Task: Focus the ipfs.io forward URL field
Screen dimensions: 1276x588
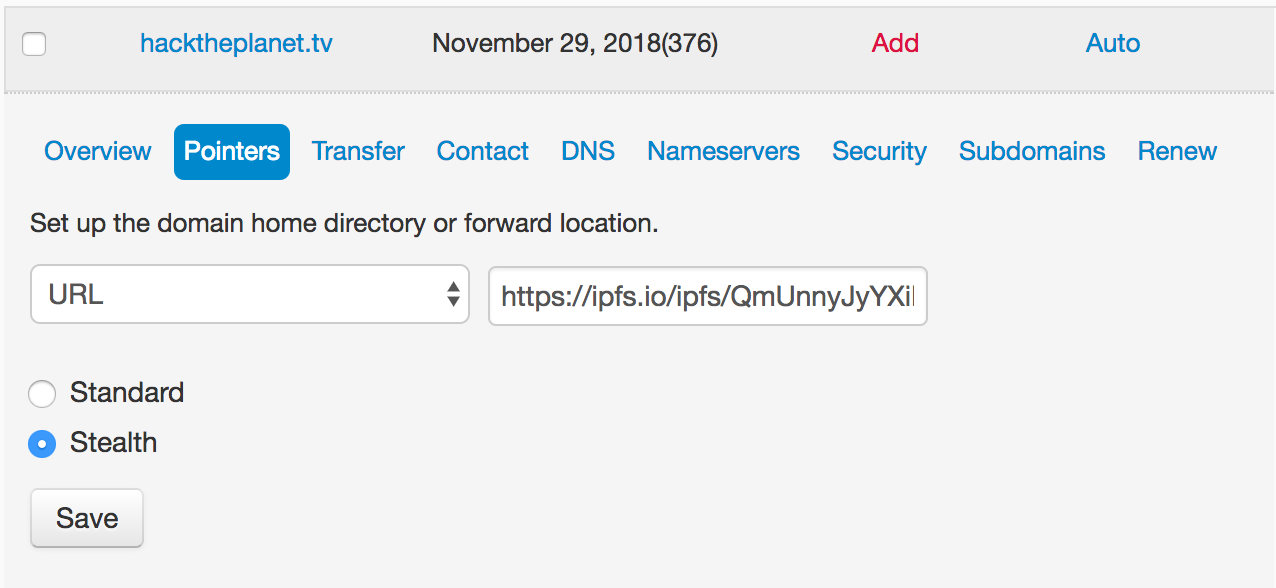Action: tap(707, 296)
